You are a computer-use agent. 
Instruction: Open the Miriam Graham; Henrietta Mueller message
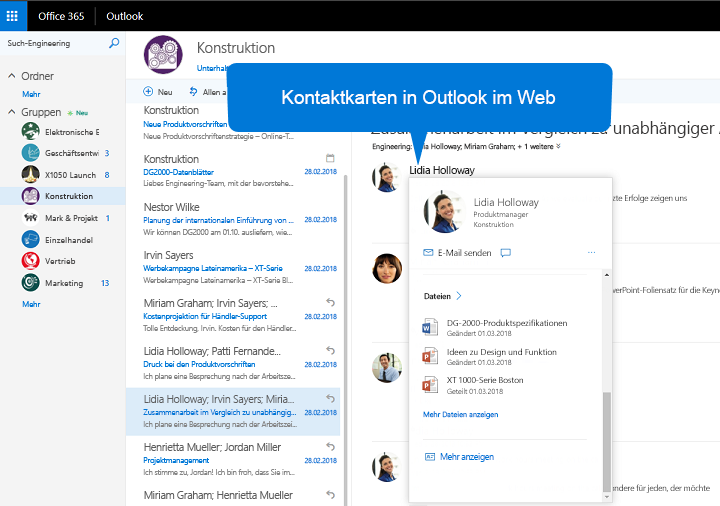coord(233,495)
